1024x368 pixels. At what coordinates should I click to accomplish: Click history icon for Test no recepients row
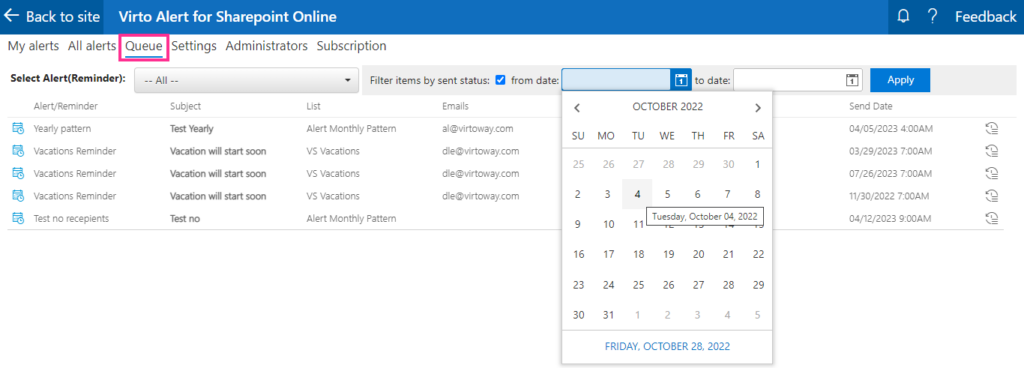pyautogui.click(x=991, y=219)
